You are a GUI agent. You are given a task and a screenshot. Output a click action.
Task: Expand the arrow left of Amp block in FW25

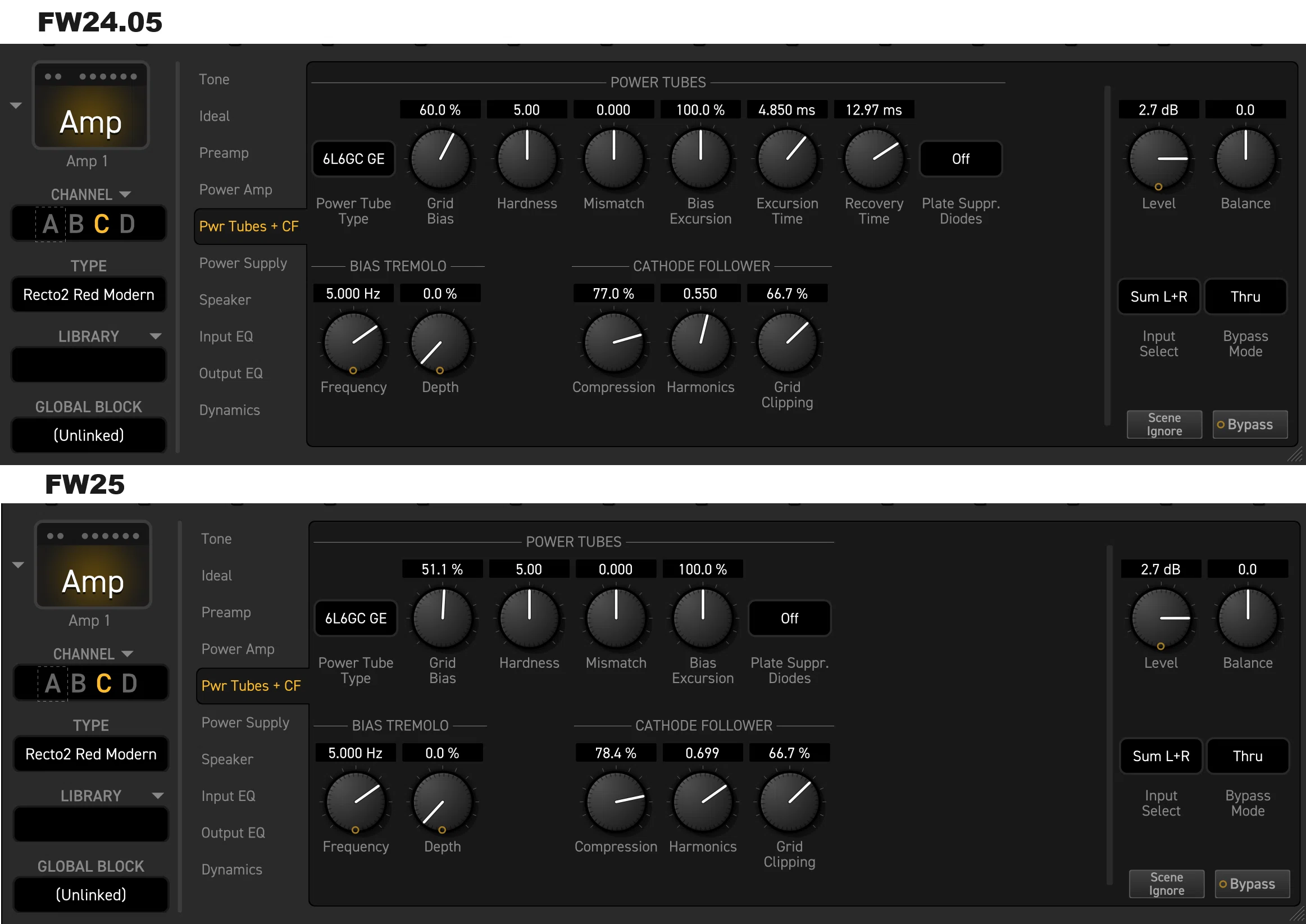pyautogui.click(x=18, y=565)
